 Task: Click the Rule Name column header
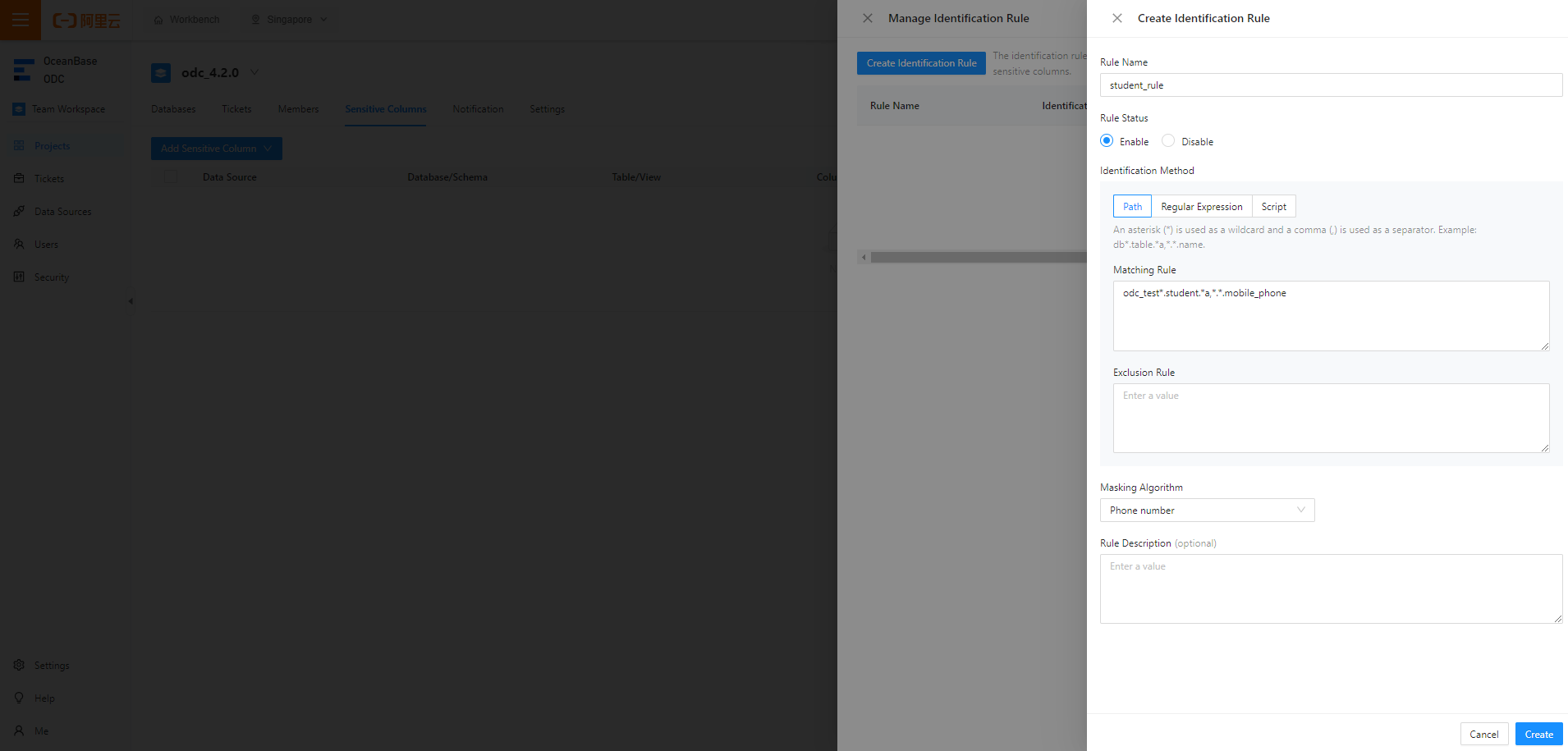(x=895, y=106)
